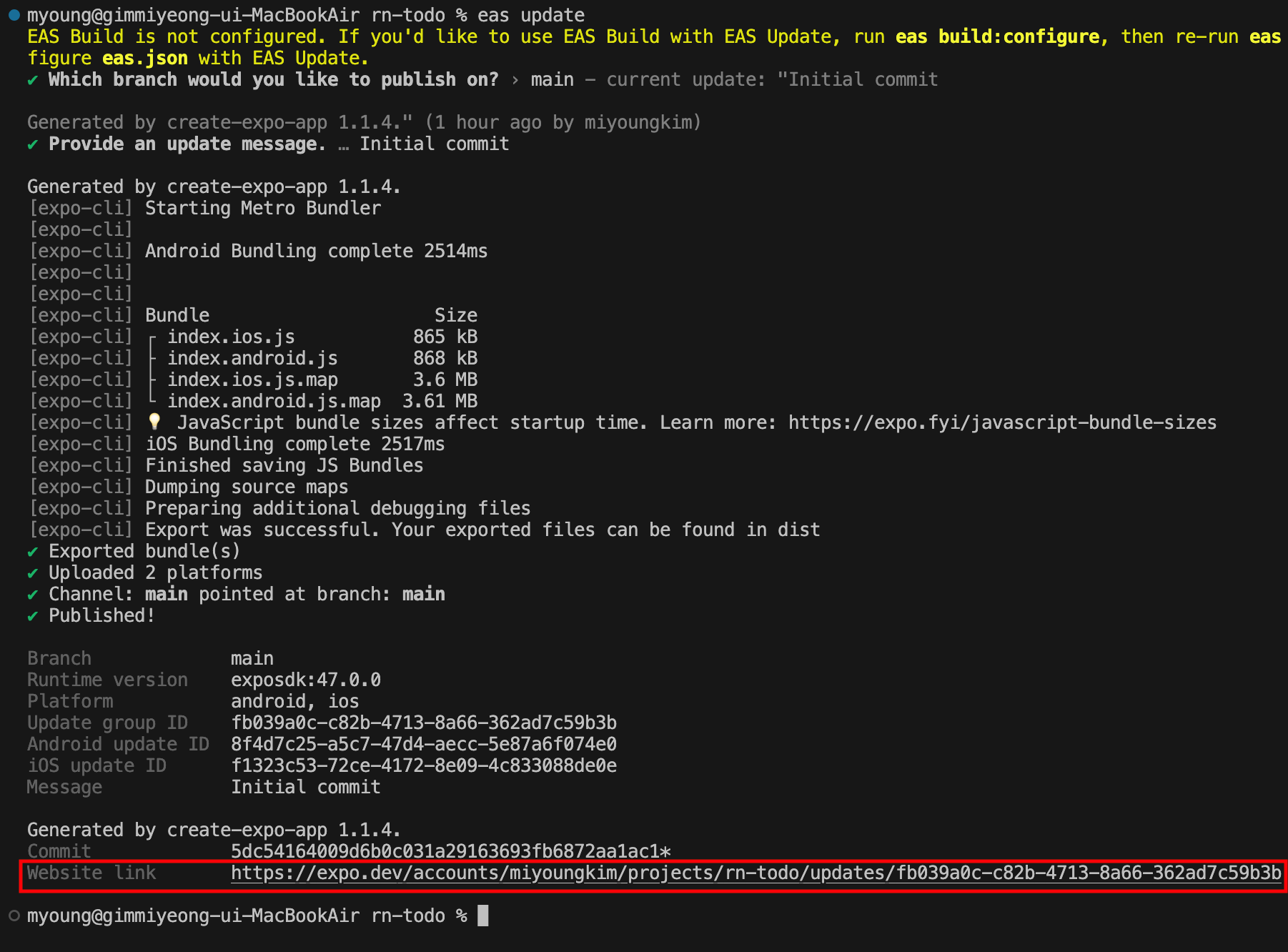Click the checkmark beside 'Which branch' prompt
Viewport: 1288px width, 952px height.
[x=32, y=80]
